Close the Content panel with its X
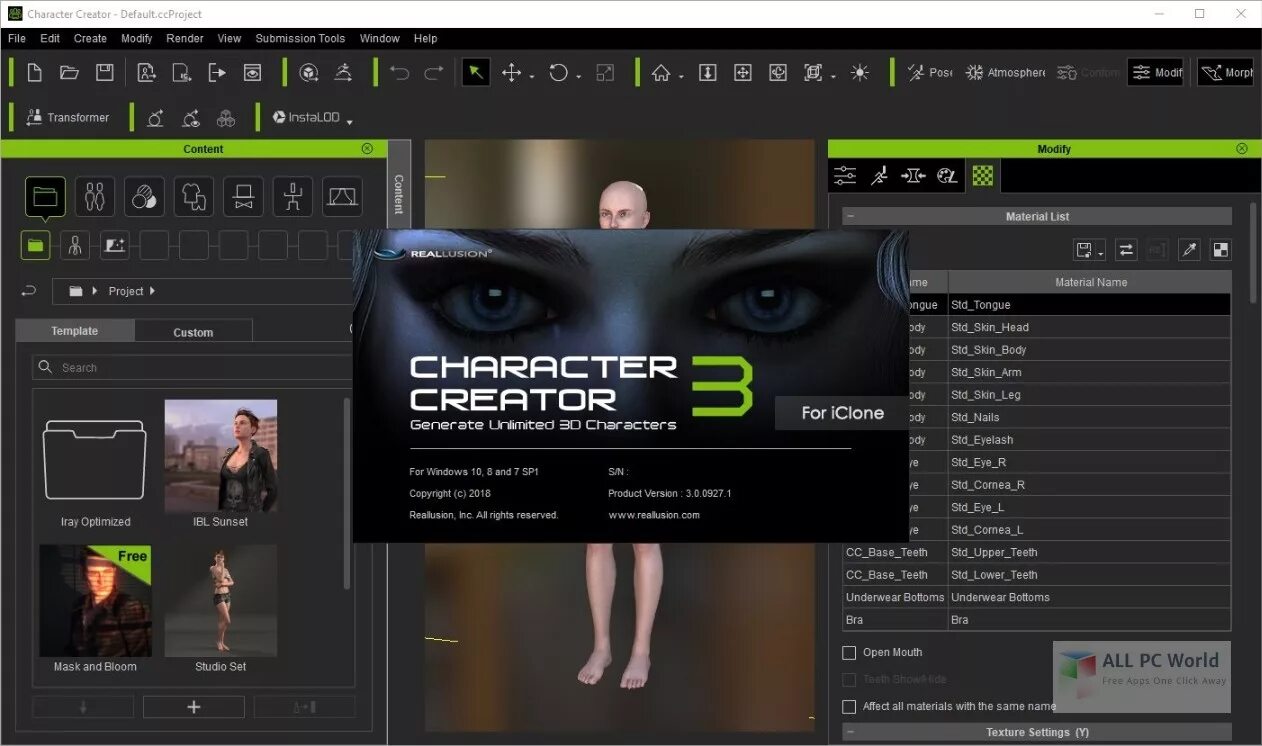Image resolution: width=1262 pixels, height=746 pixels. pyautogui.click(x=367, y=148)
